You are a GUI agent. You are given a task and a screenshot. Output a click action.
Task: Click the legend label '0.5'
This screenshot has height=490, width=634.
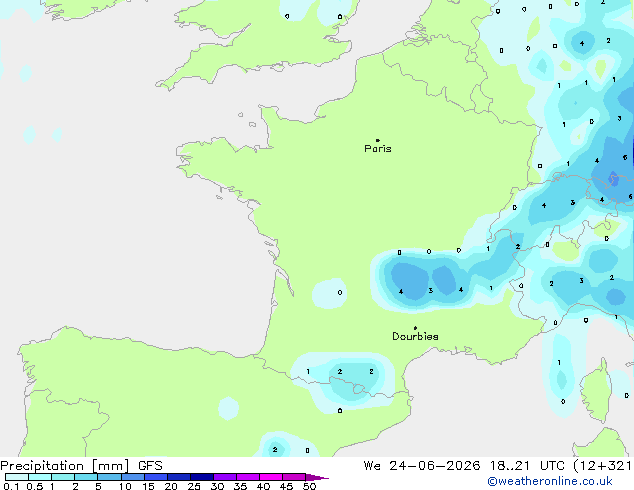[35, 486]
